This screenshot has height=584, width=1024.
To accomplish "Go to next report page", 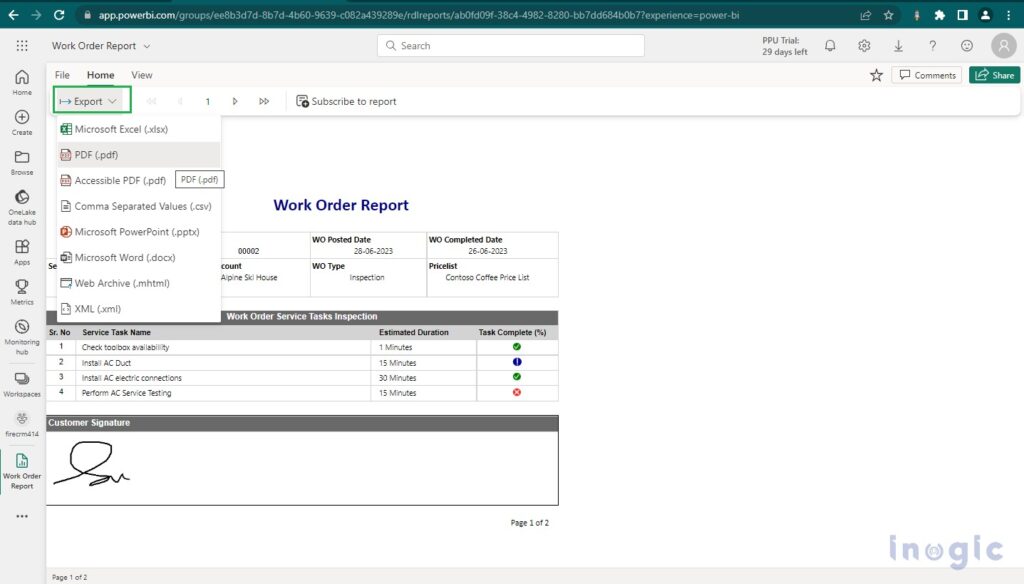I will point(235,101).
